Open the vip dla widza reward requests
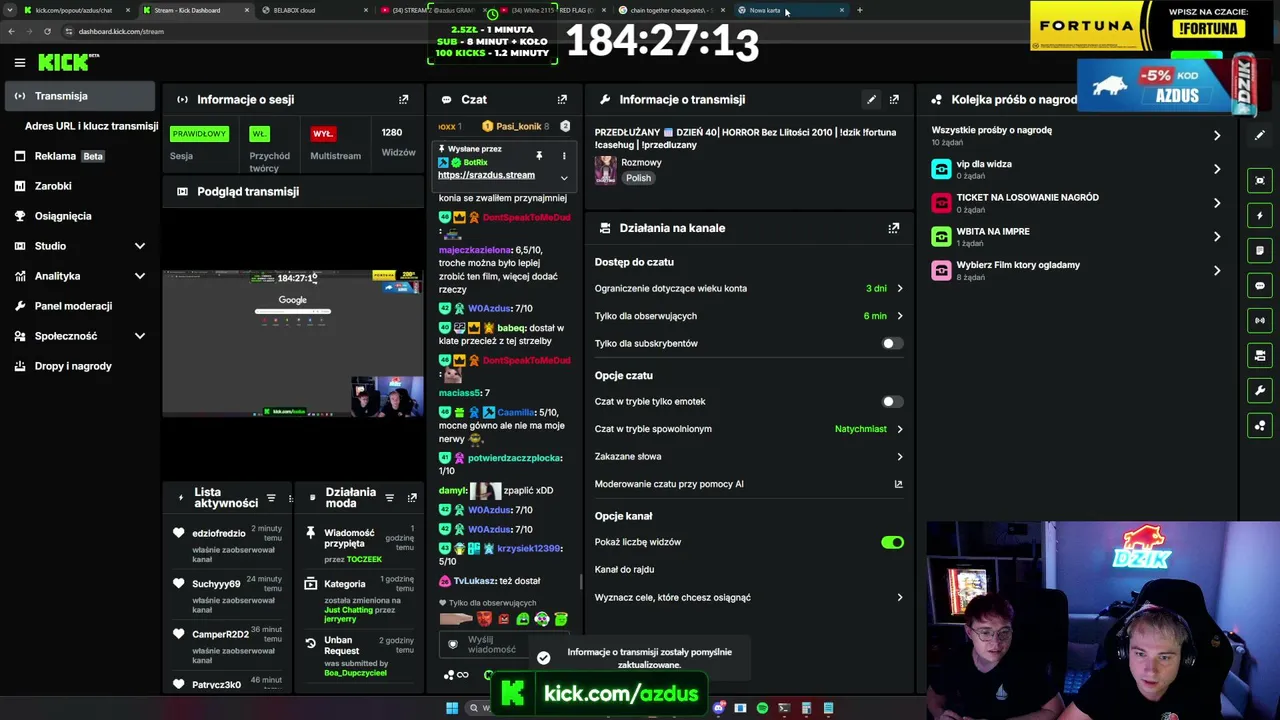This screenshot has height=720, width=1280. pyautogui.click(x=1077, y=169)
